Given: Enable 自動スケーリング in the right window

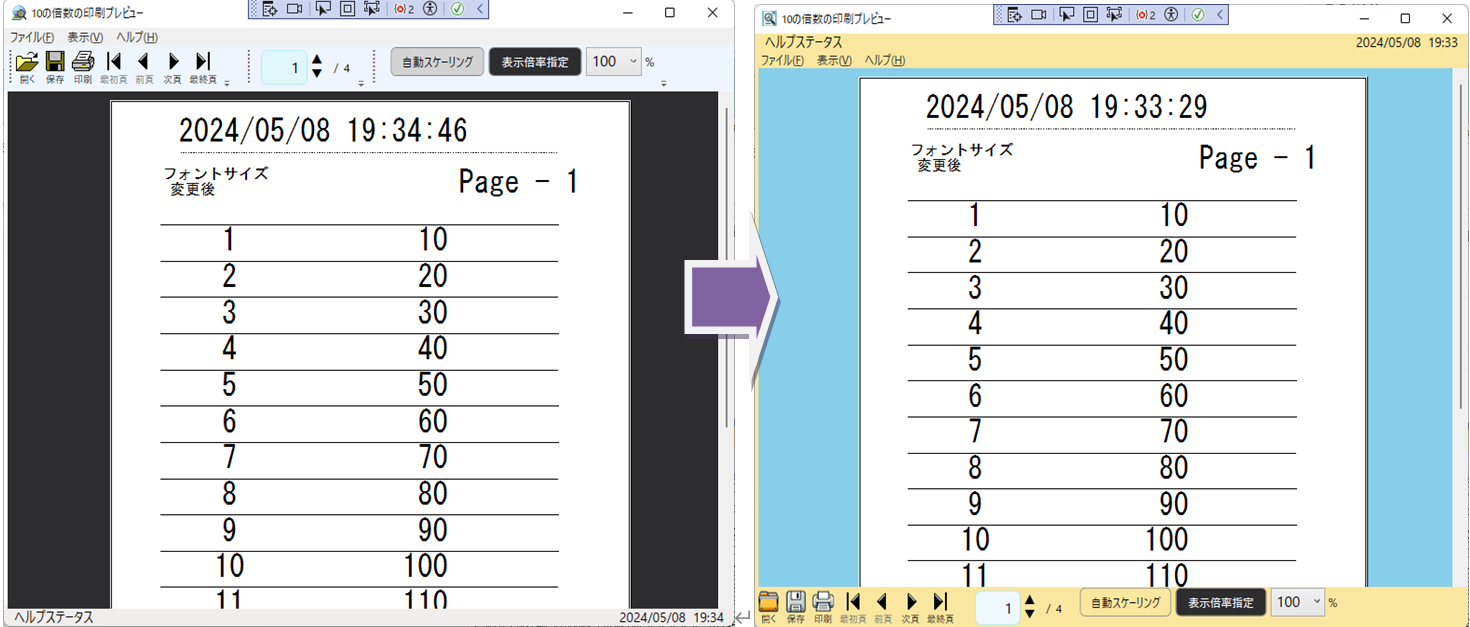Looking at the screenshot, I should click(1125, 603).
